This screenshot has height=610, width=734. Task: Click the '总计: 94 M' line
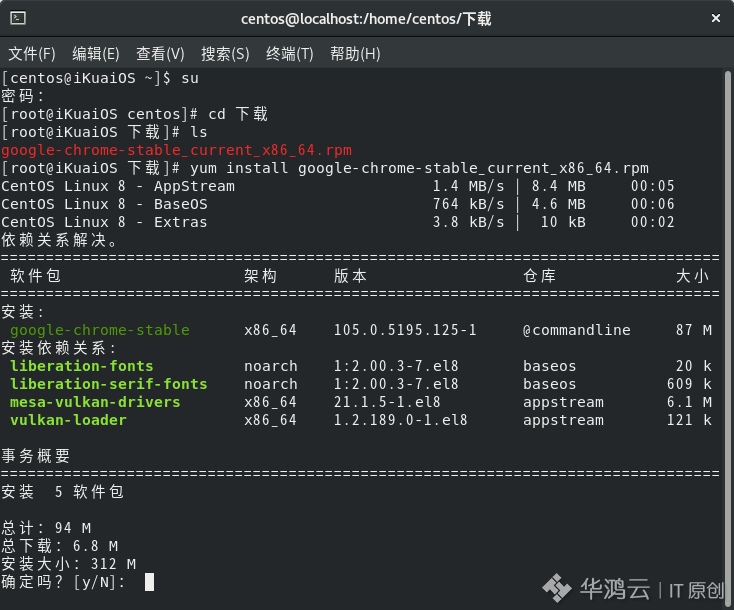[x=46, y=528]
